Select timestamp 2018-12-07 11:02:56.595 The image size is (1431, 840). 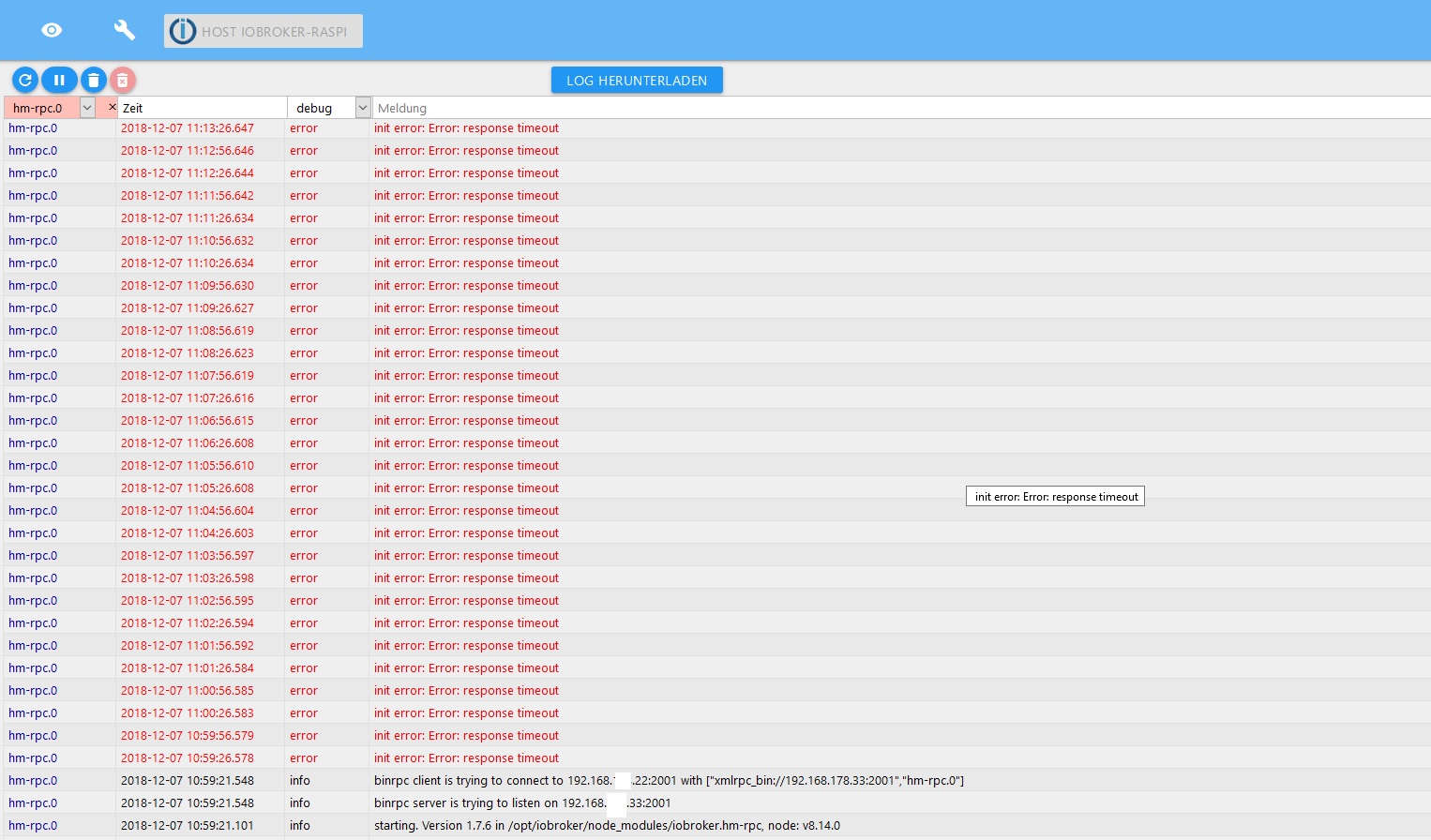pyautogui.click(x=188, y=601)
